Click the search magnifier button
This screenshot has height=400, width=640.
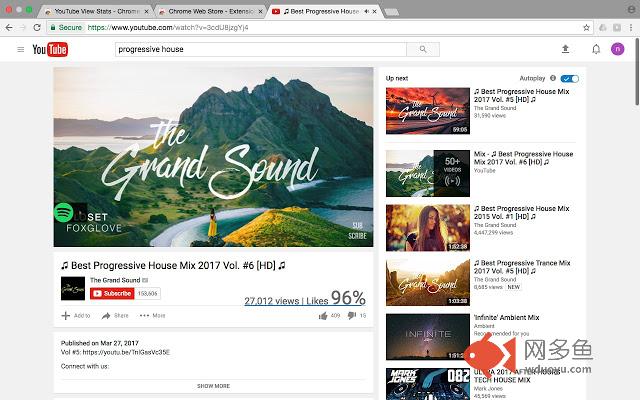(423, 49)
